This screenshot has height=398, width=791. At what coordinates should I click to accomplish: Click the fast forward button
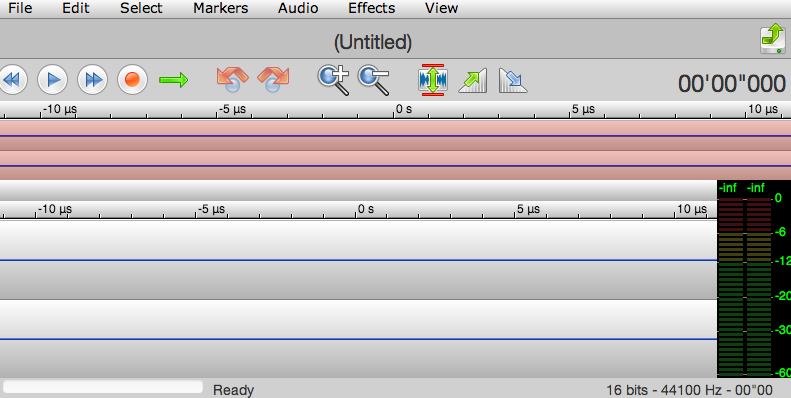click(92, 80)
